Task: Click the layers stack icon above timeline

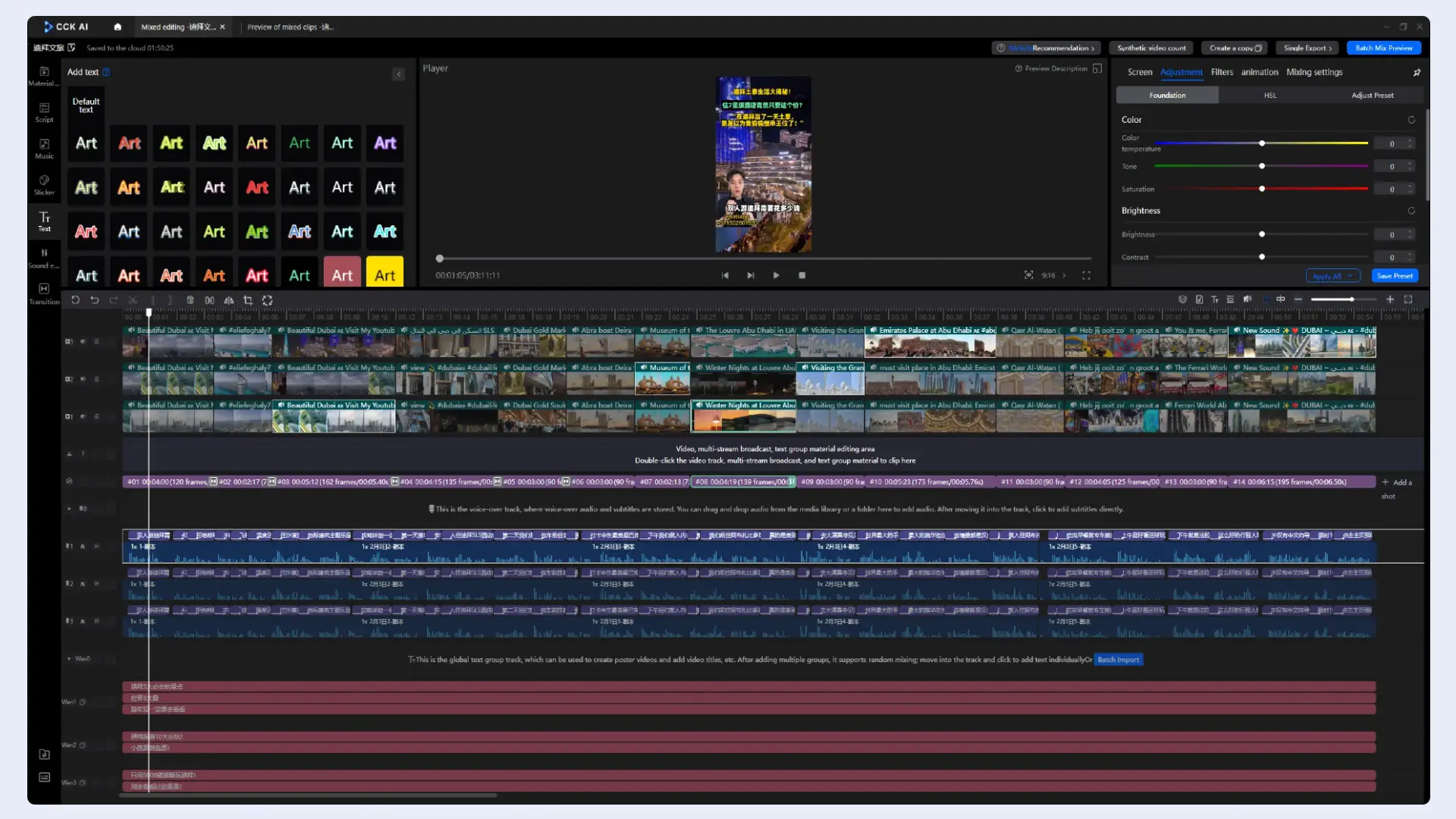Action: click(1182, 300)
